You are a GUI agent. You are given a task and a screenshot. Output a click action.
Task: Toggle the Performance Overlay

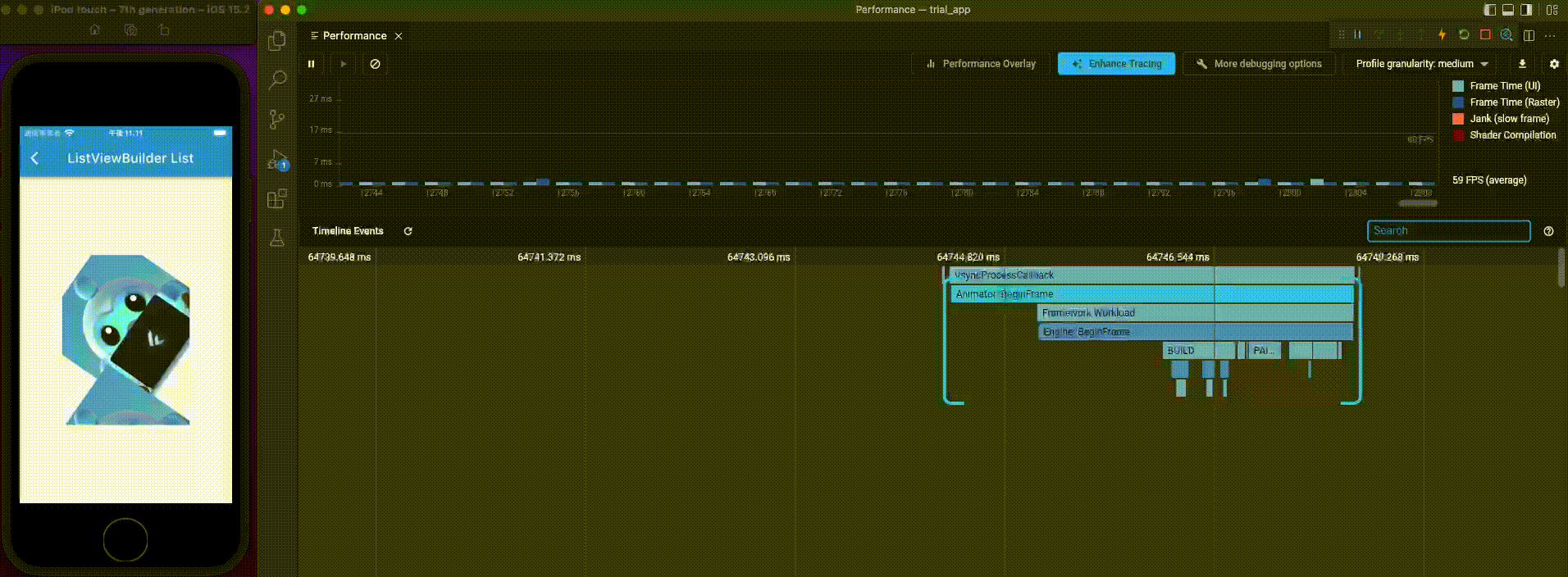[x=981, y=64]
